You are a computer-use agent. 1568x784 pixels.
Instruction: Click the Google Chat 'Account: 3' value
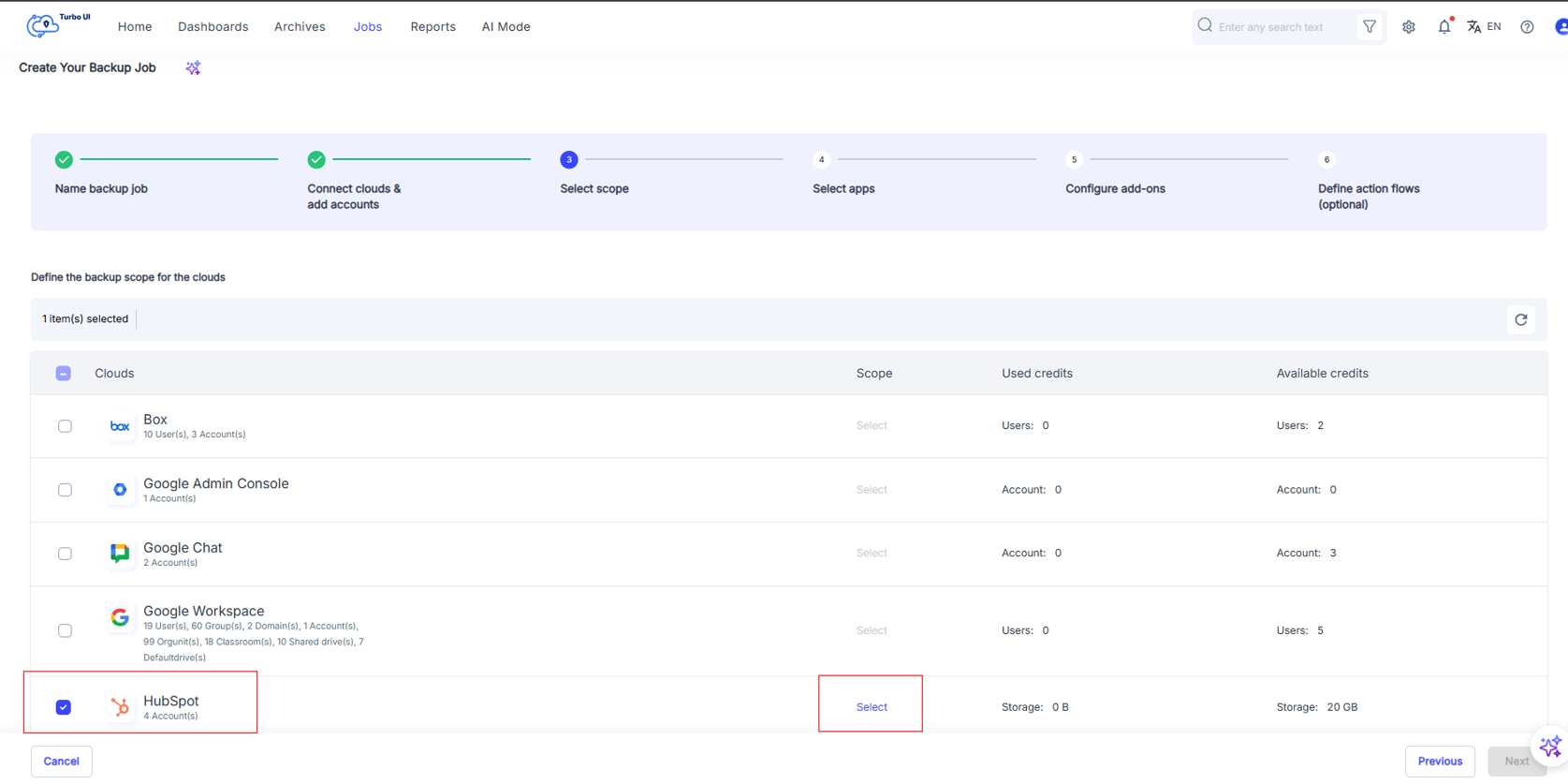pyautogui.click(x=1307, y=554)
